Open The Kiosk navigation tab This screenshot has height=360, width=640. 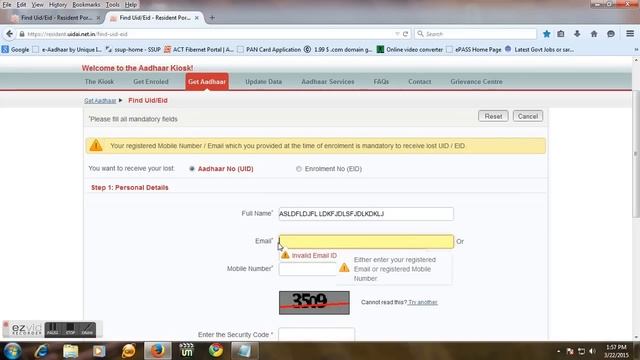click(x=99, y=82)
